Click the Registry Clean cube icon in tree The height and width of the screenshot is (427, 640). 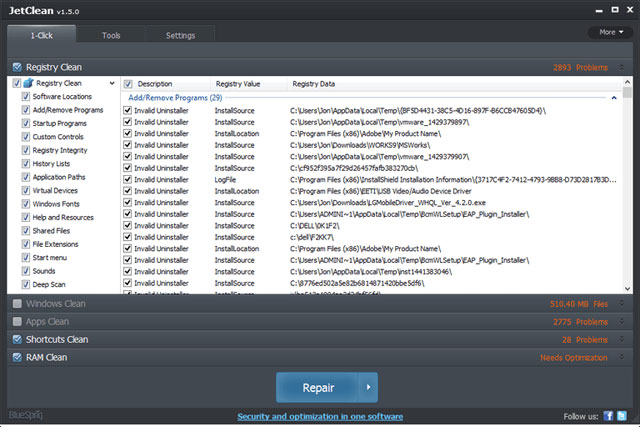(28, 83)
